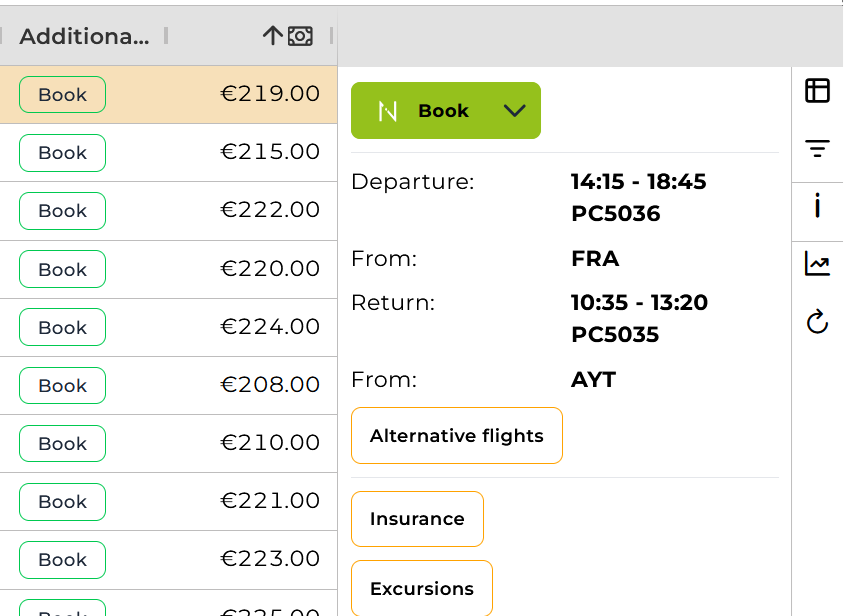Click the info icon in sidebar
This screenshot has width=855, height=616.
coord(817,207)
